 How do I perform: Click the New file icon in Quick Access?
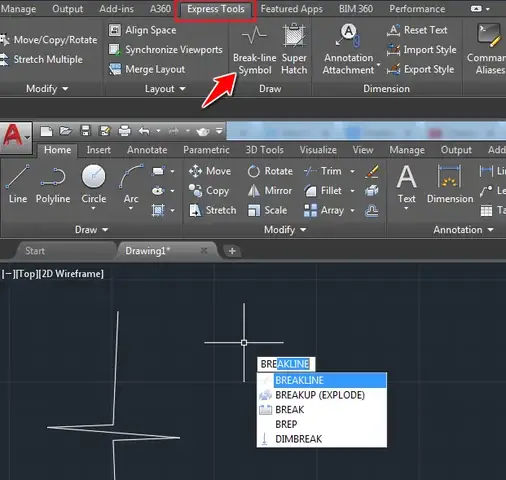click(46, 131)
